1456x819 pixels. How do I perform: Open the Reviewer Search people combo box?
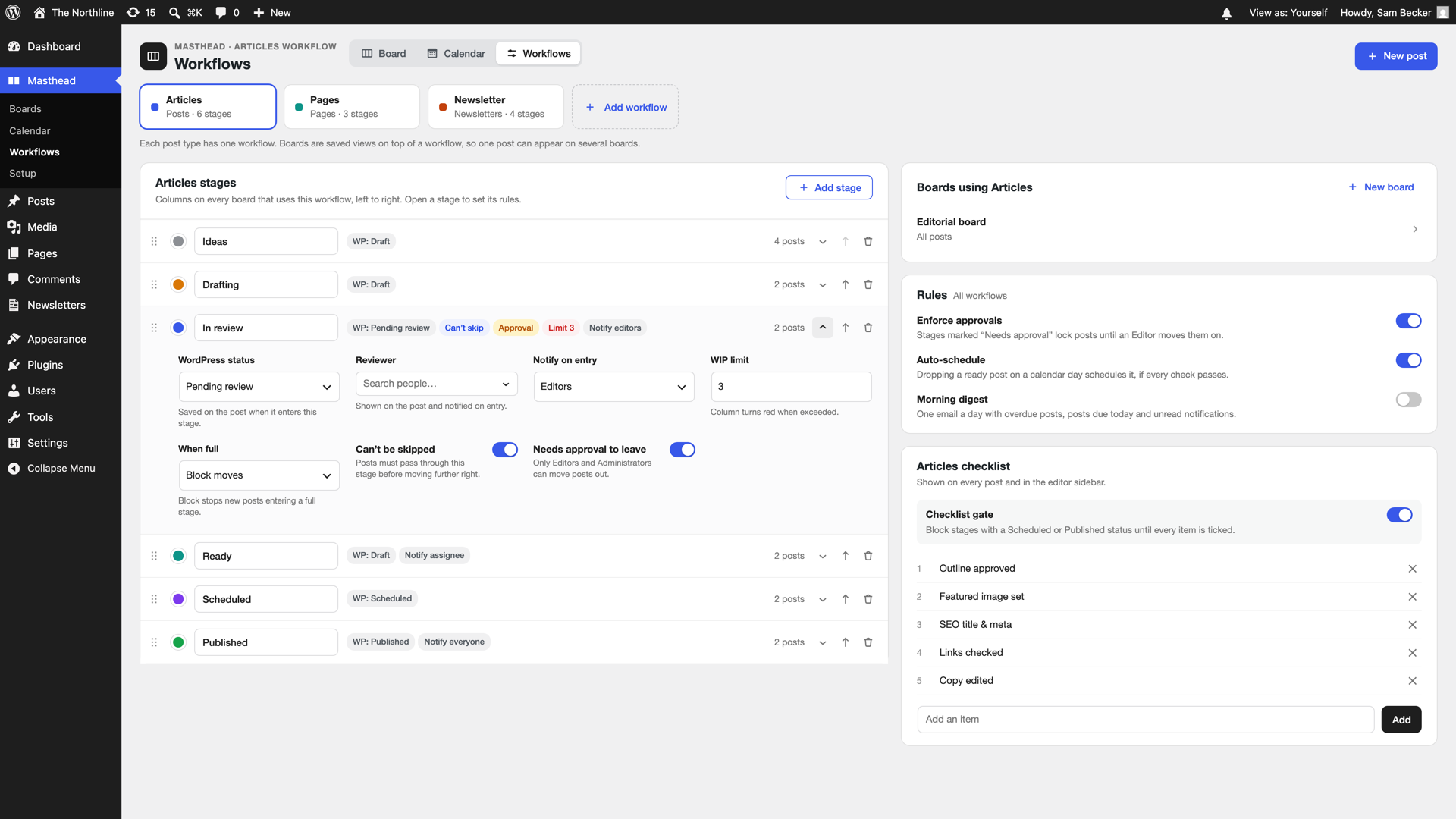(x=436, y=384)
